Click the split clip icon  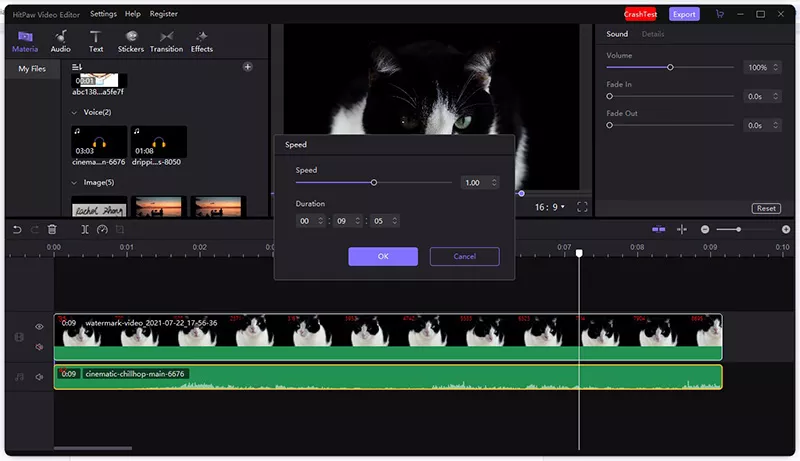pyautogui.click(x=85, y=229)
